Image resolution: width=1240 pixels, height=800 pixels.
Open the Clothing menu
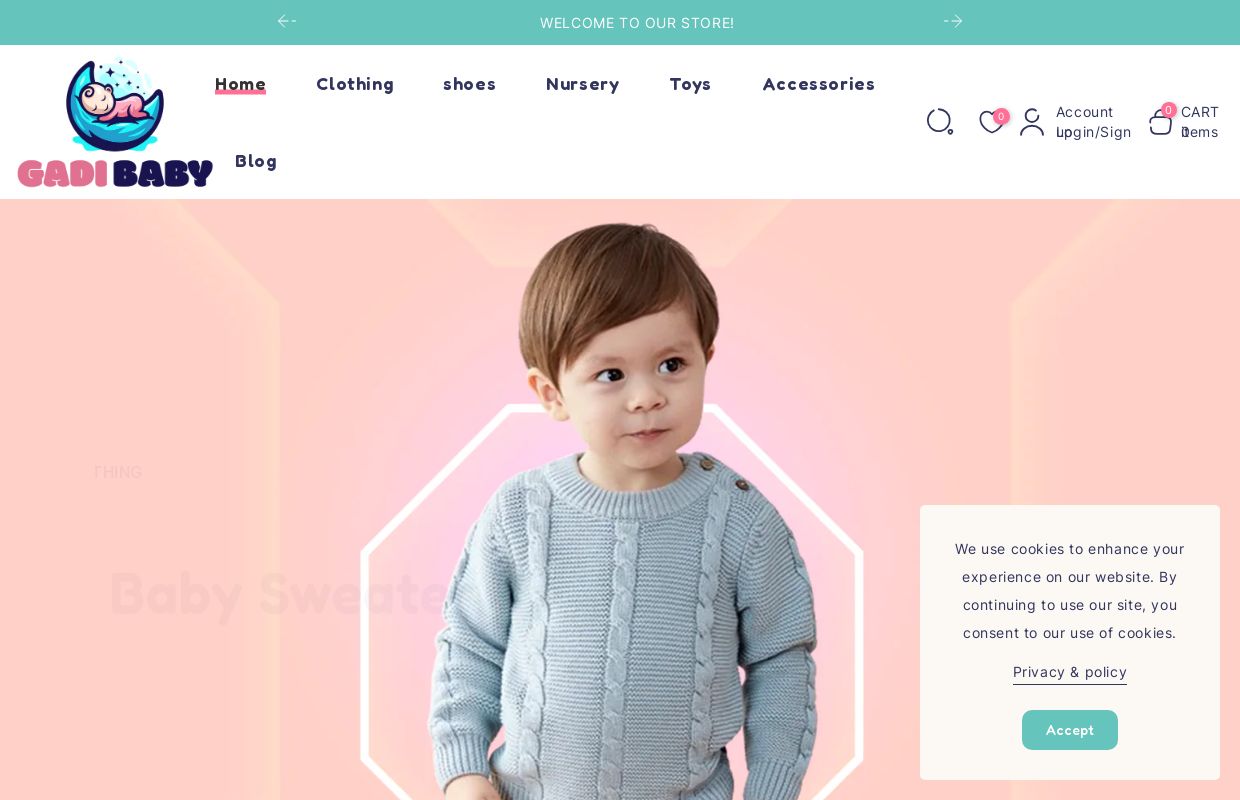[x=355, y=84]
